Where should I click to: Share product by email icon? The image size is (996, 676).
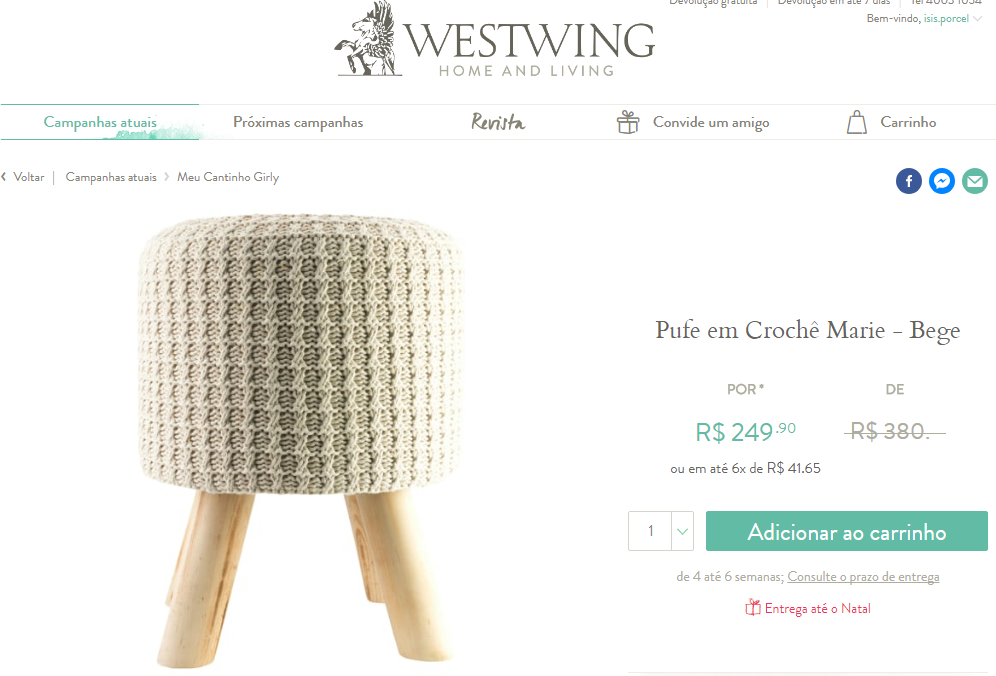[974, 181]
